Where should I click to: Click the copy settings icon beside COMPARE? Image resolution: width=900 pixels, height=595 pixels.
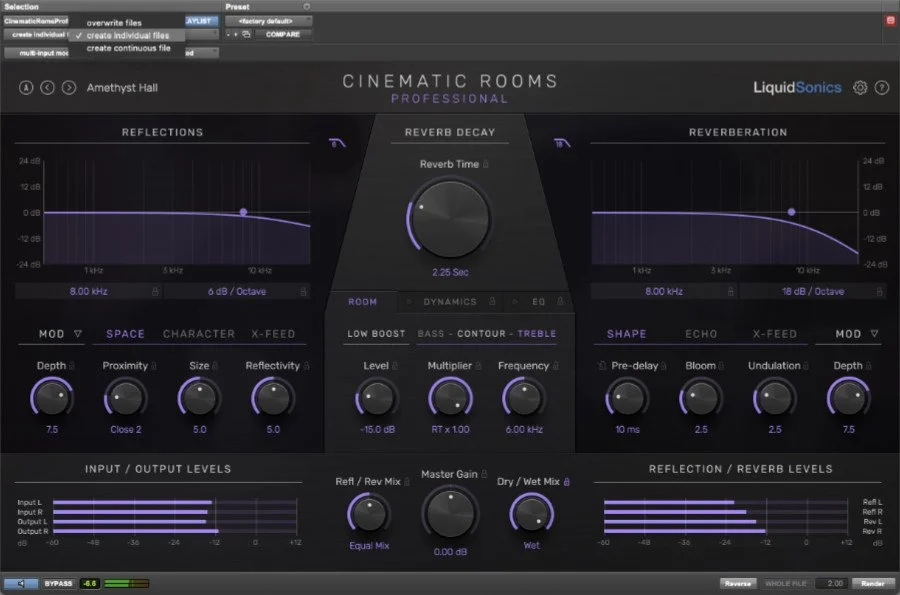[x=246, y=34]
